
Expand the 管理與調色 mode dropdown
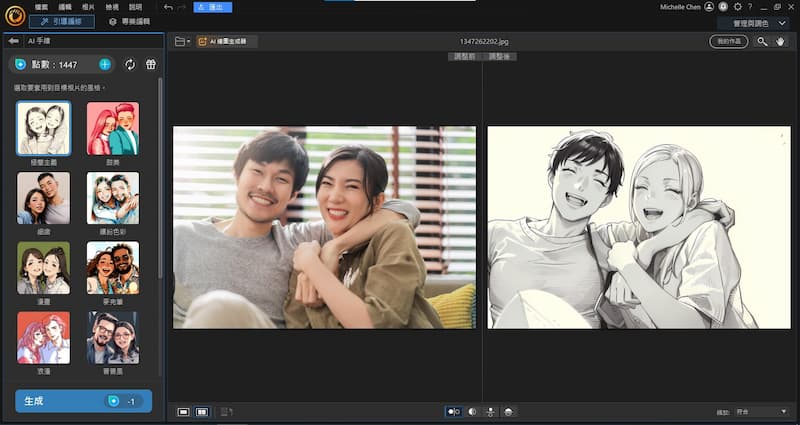tap(756, 22)
